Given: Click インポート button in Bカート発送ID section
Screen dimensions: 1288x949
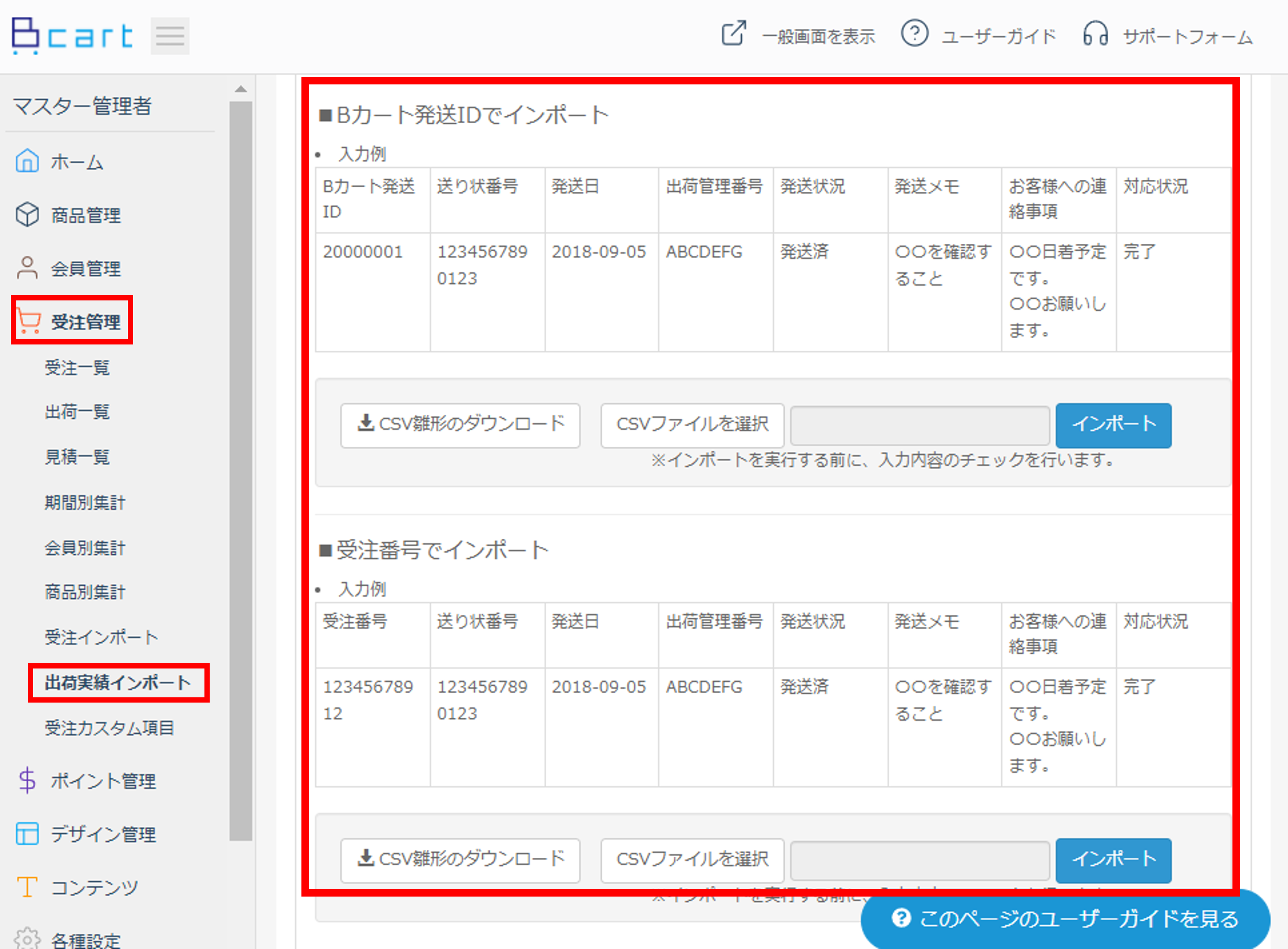Looking at the screenshot, I should pyautogui.click(x=1113, y=425).
